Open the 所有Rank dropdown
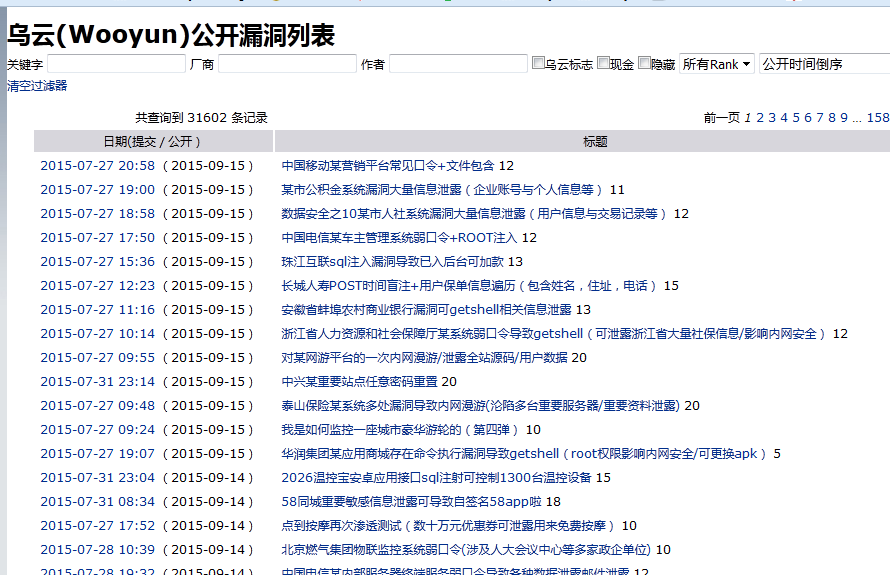The width and height of the screenshot is (890, 575). [717, 64]
